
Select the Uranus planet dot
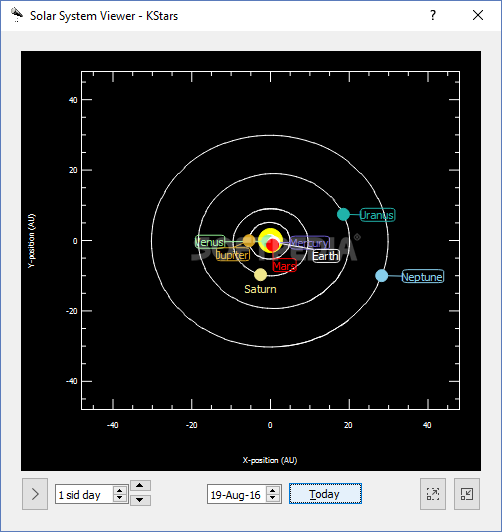343,214
